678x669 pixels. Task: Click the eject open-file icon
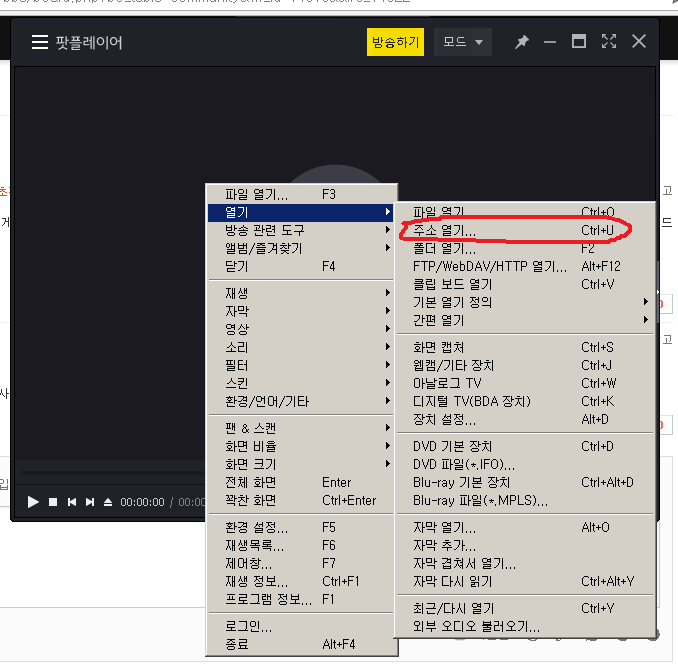[108, 502]
